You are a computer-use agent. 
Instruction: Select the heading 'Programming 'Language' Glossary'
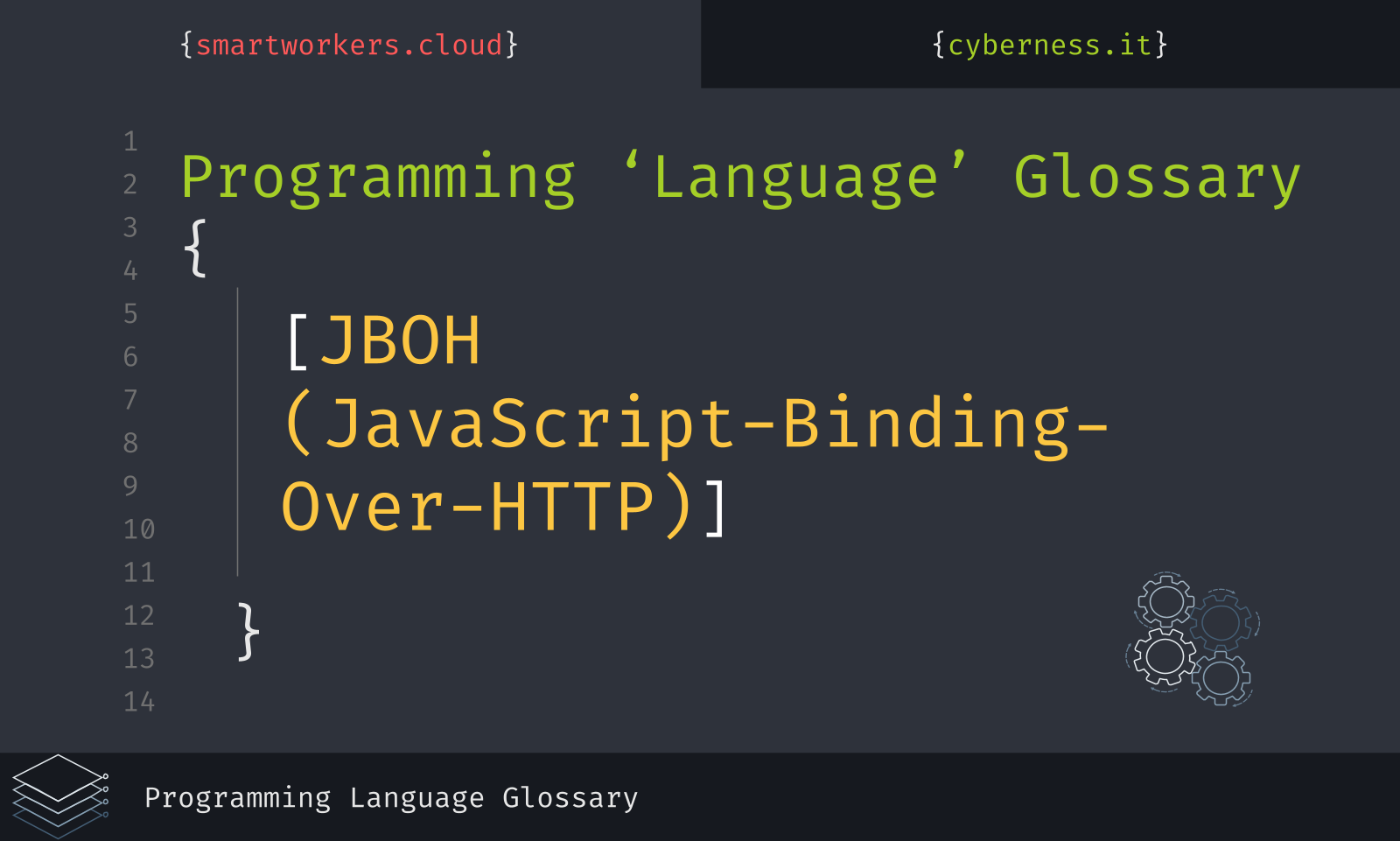740,179
